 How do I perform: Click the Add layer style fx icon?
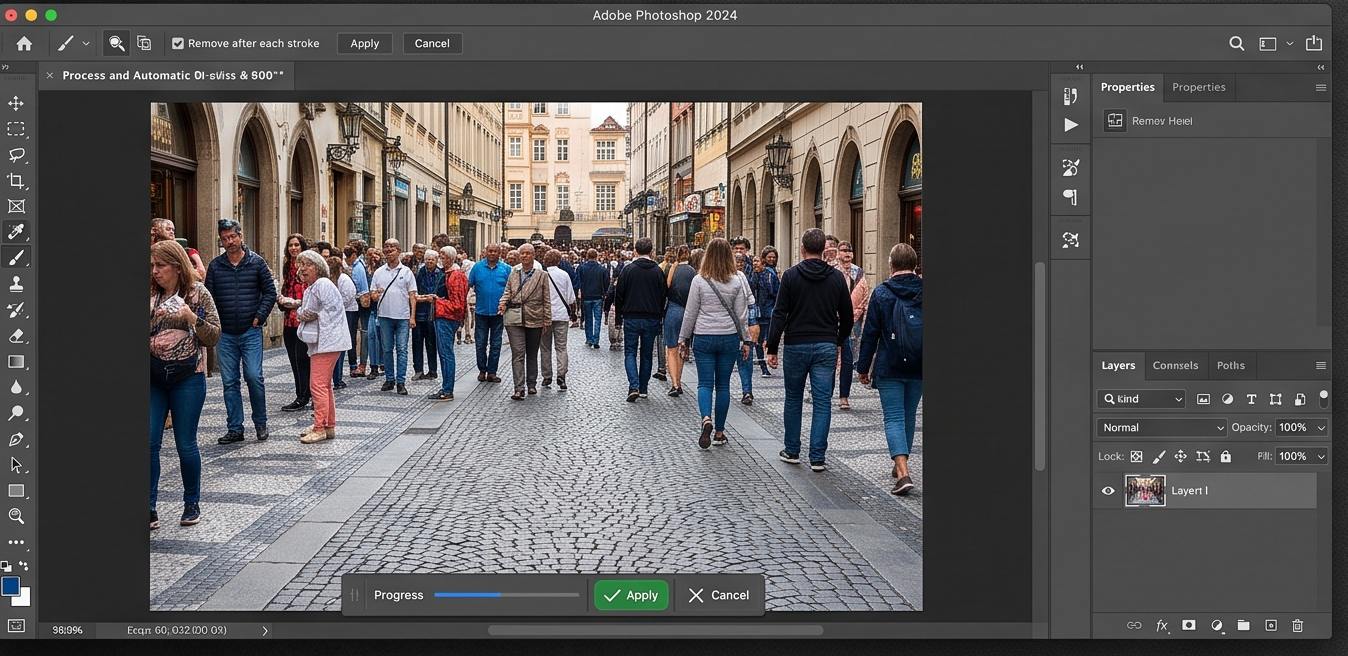click(1162, 626)
